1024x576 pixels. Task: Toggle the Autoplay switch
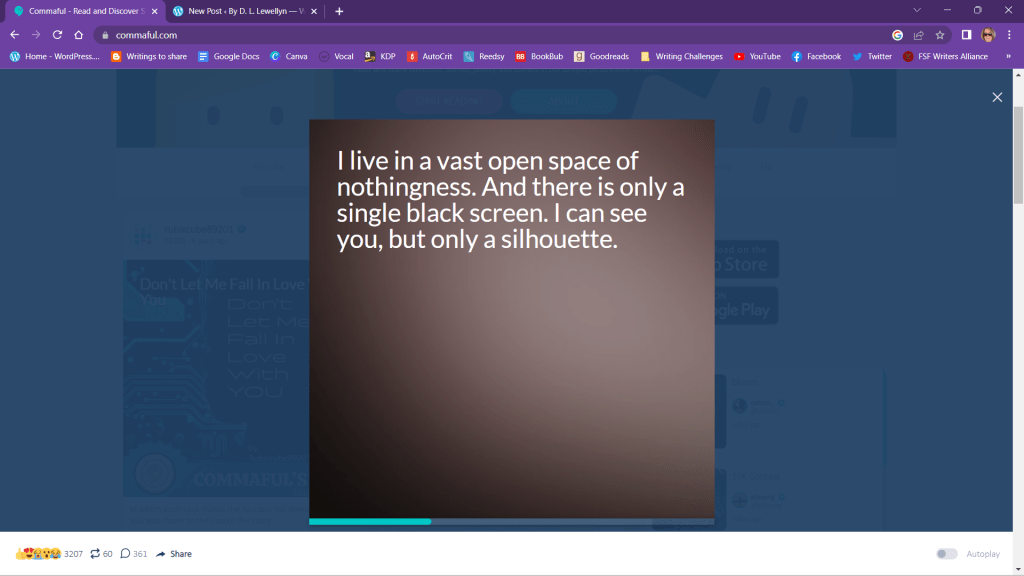[946, 554]
